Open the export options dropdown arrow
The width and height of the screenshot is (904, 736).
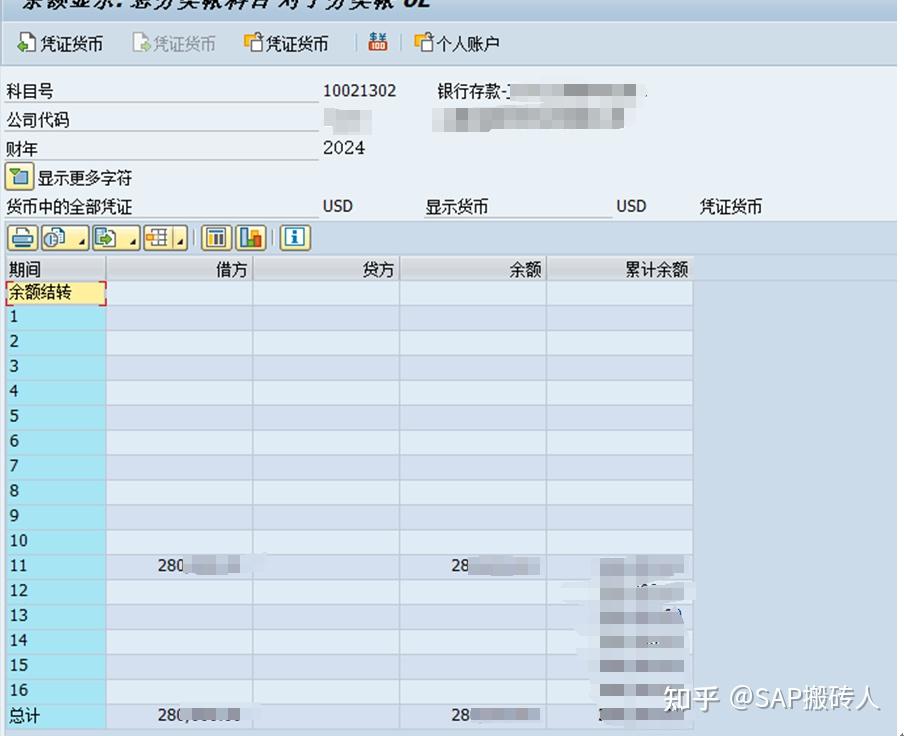[133, 243]
